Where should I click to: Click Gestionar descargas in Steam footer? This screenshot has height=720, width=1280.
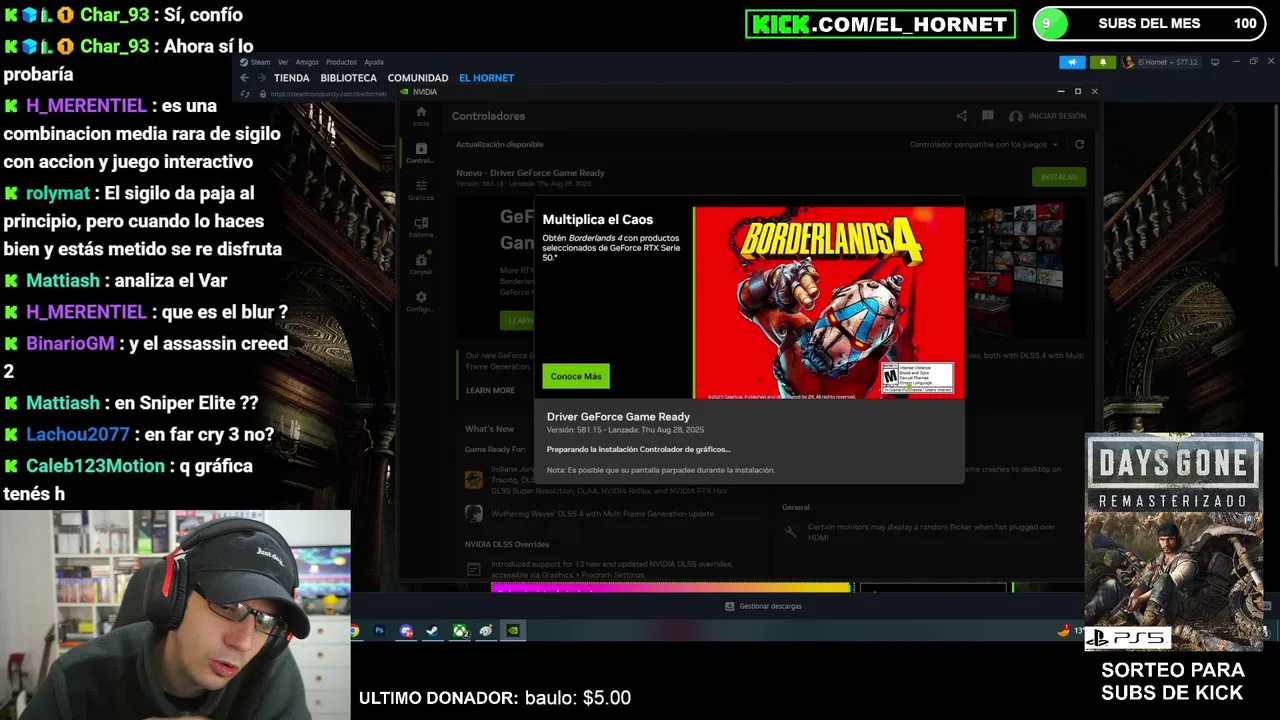(x=763, y=606)
